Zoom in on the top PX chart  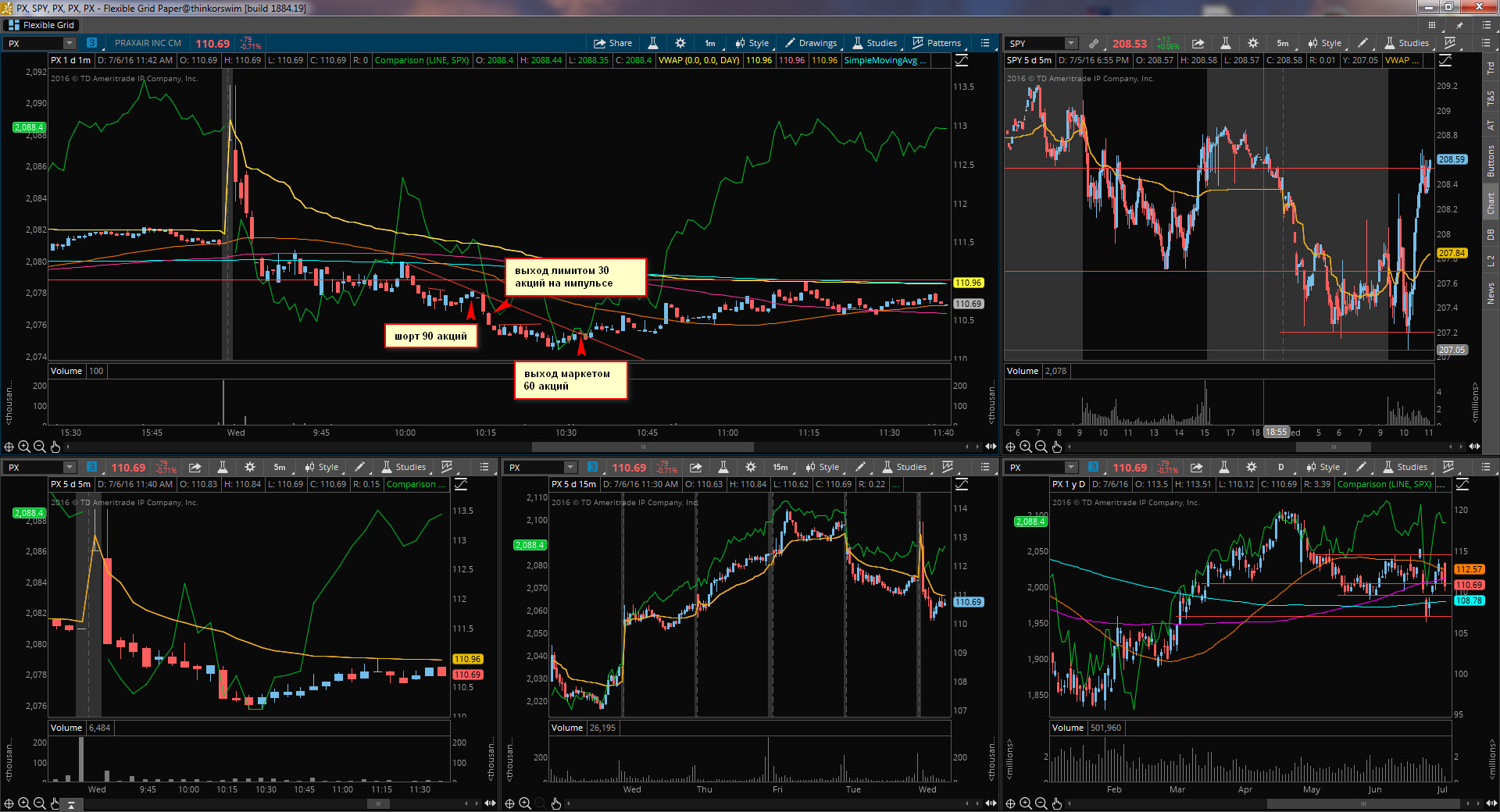[x=24, y=447]
